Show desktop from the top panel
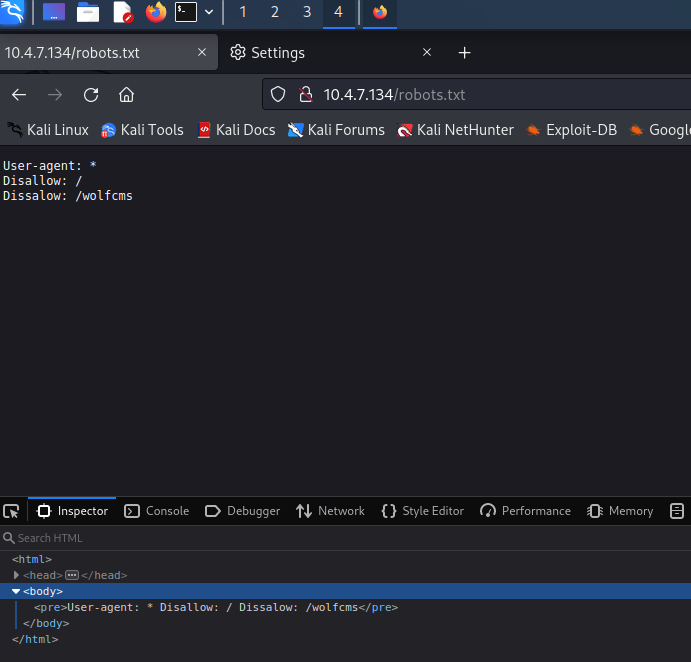 click(x=54, y=12)
